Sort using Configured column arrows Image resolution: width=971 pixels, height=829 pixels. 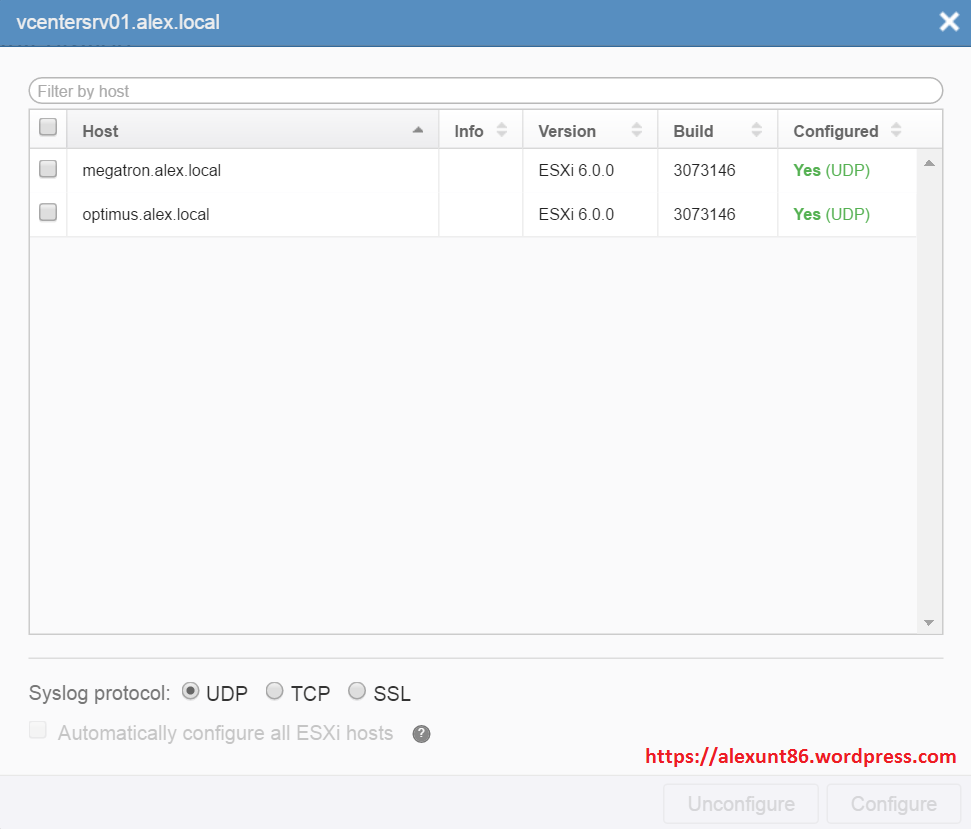896,130
